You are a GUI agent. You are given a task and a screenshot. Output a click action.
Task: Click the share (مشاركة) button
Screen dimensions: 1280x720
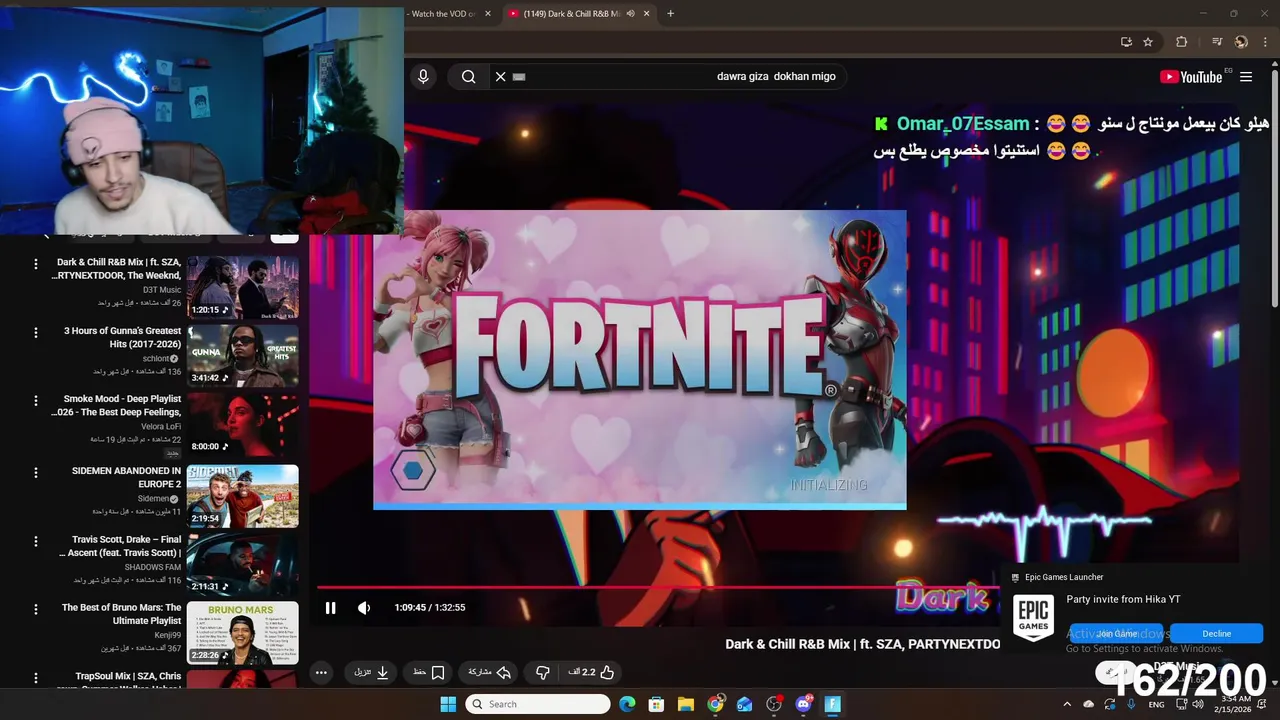pyautogui.click(x=490, y=673)
